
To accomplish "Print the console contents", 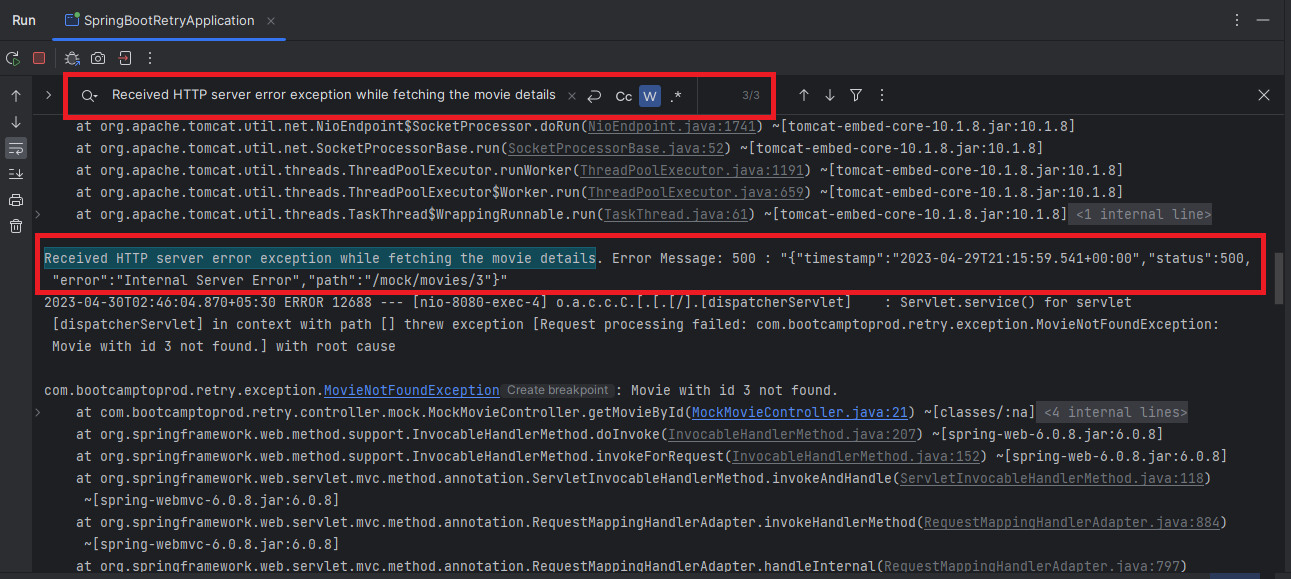I will (16, 198).
